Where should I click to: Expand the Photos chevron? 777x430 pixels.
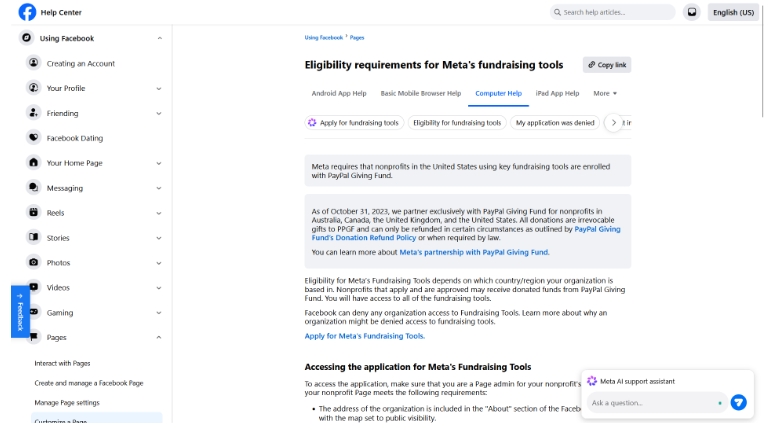(159, 263)
